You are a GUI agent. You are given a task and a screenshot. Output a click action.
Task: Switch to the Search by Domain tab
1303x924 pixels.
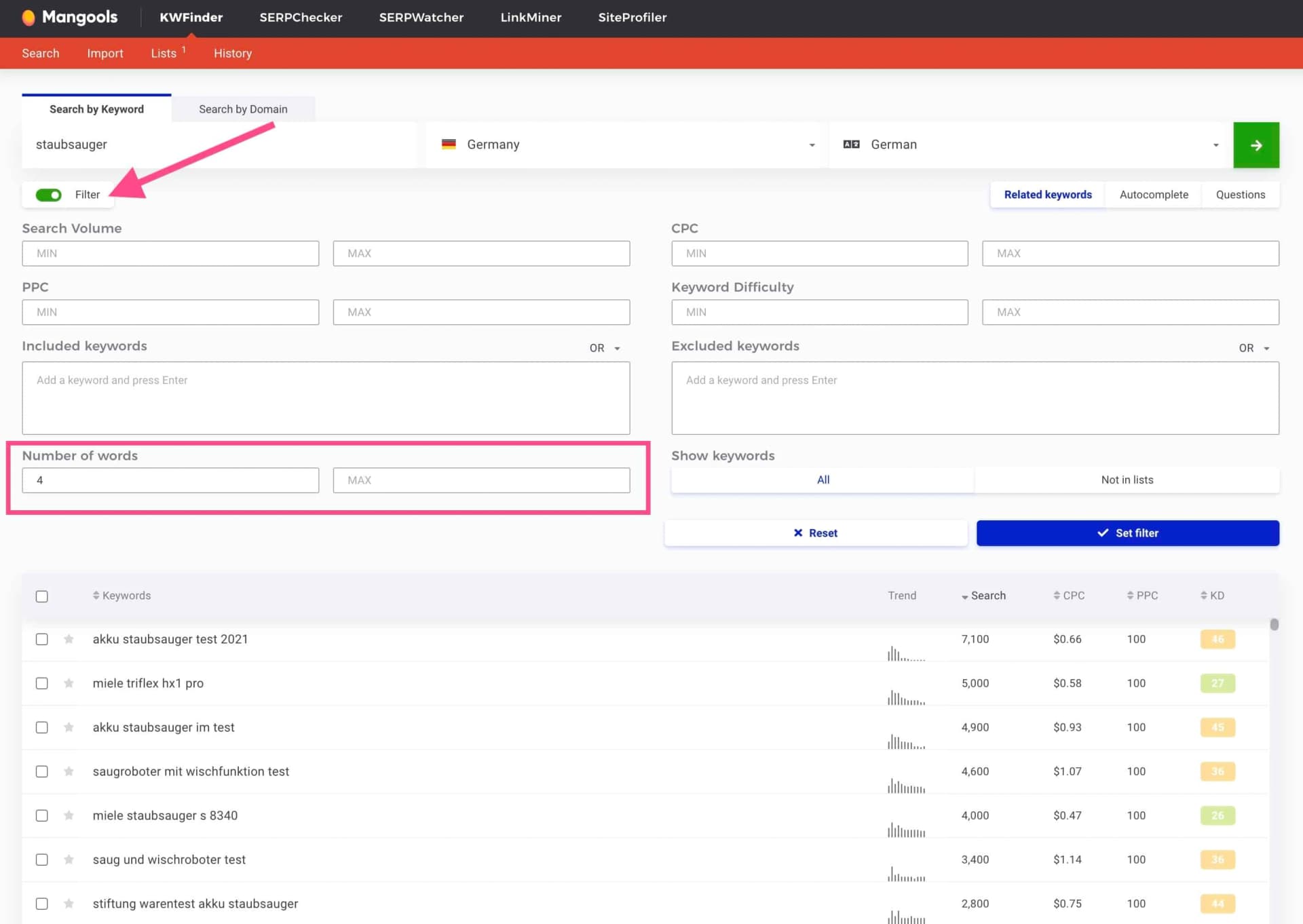(x=243, y=109)
